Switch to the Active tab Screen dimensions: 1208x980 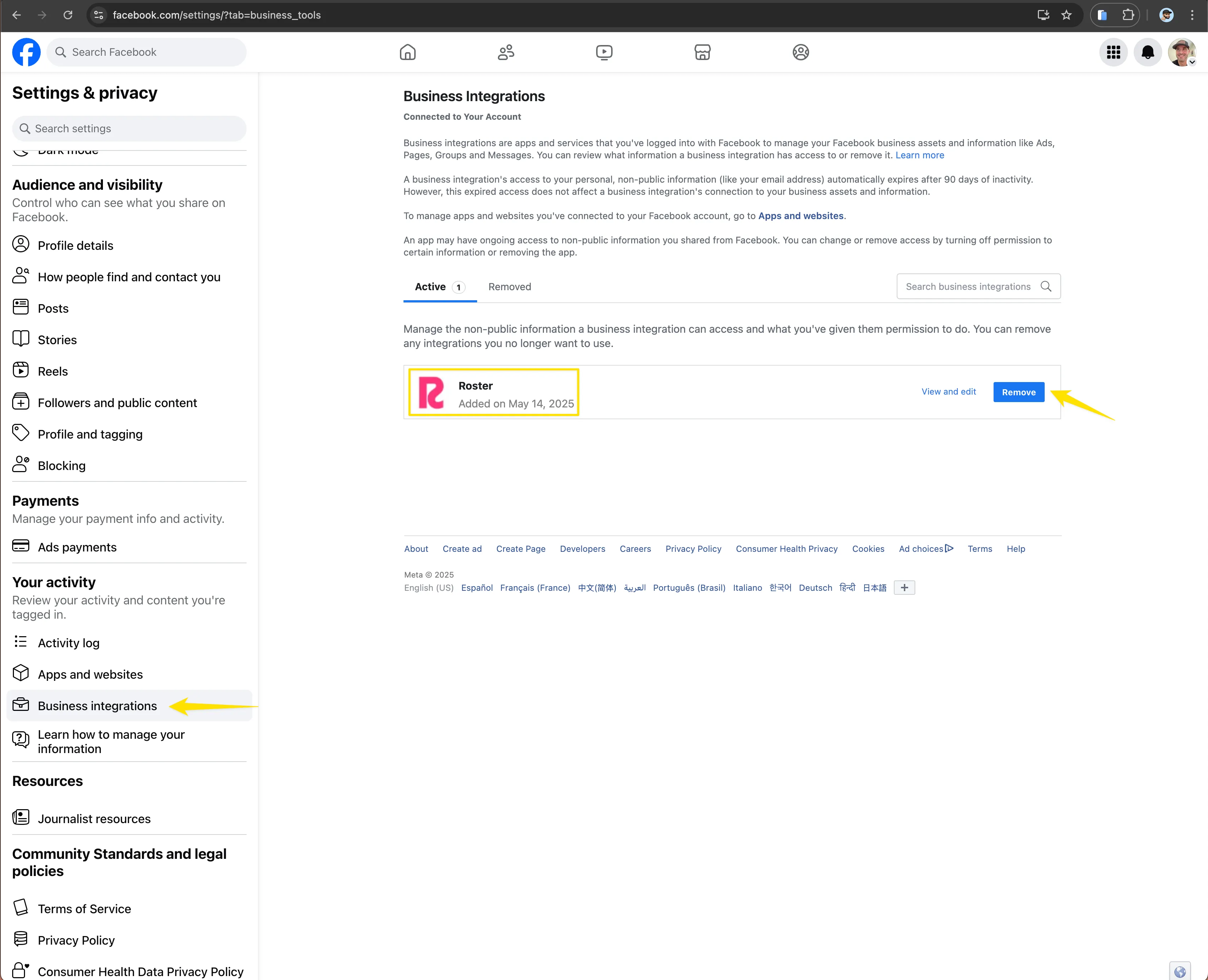click(440, 287)
